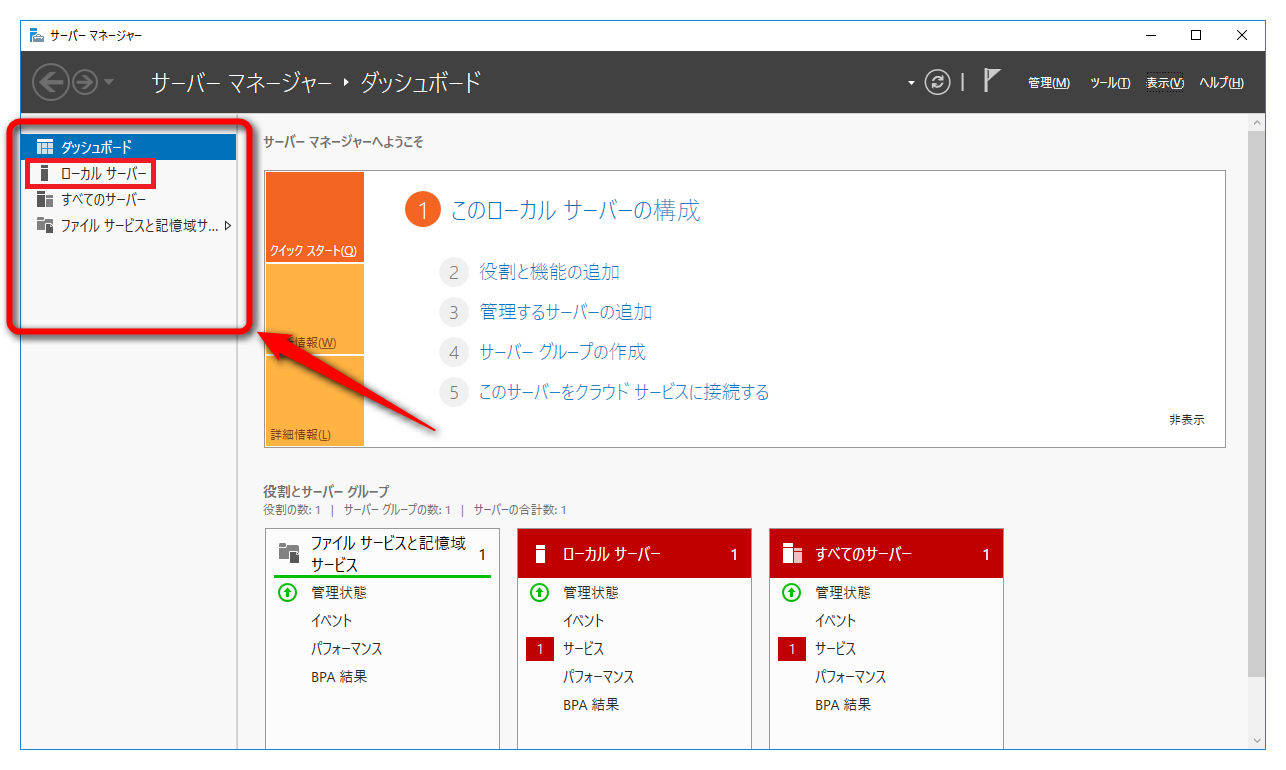
Task: Click file services tile header icon
Action: tap(289, 552)
